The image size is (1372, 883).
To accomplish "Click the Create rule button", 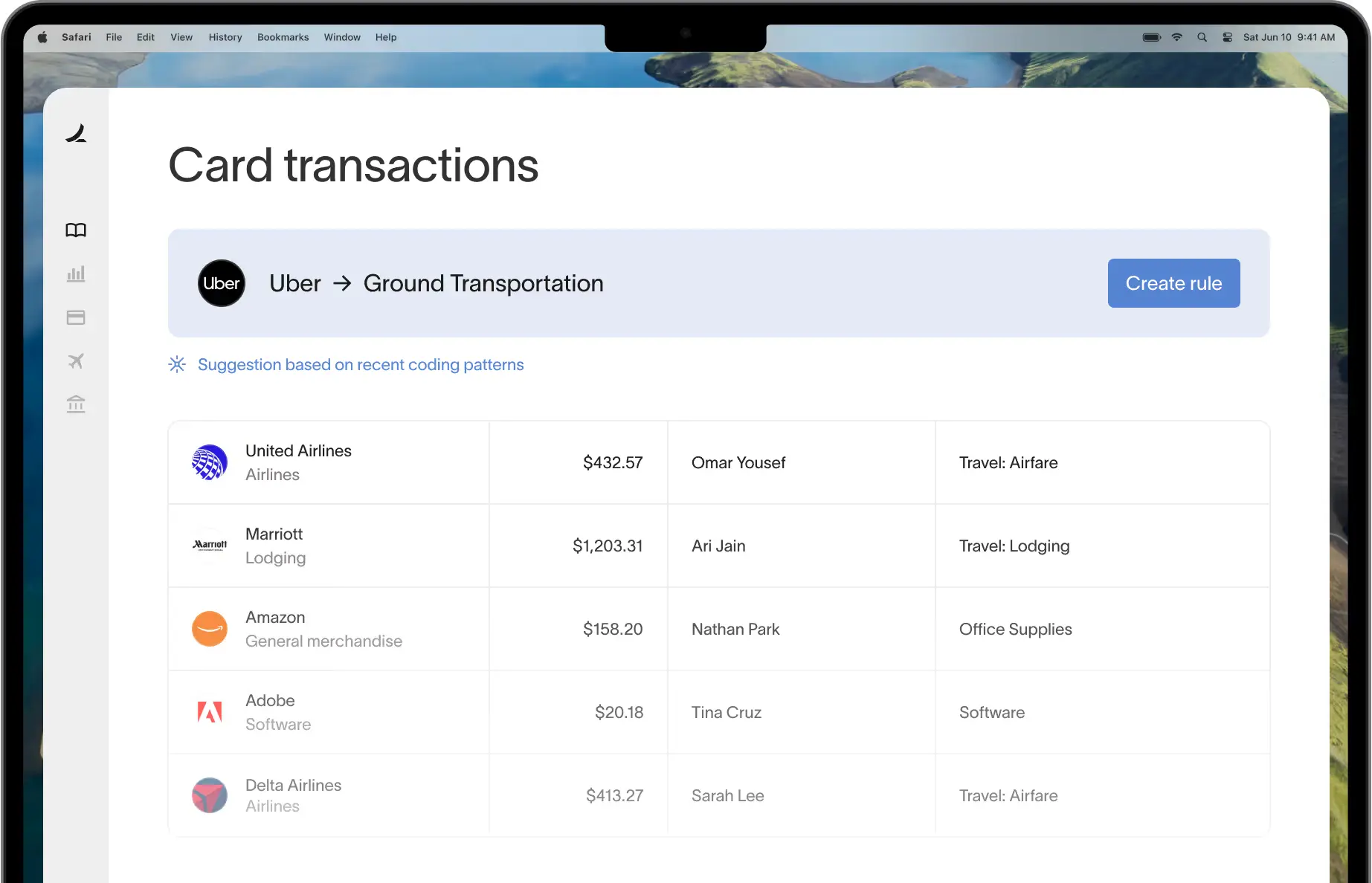I will [x=1173, y=283].
